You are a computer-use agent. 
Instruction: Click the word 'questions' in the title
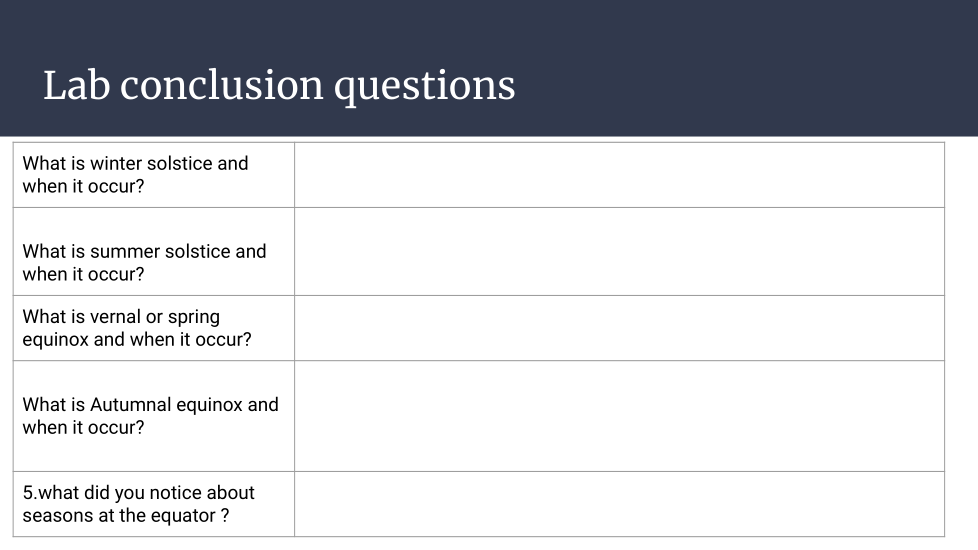[x=424, y=87]
